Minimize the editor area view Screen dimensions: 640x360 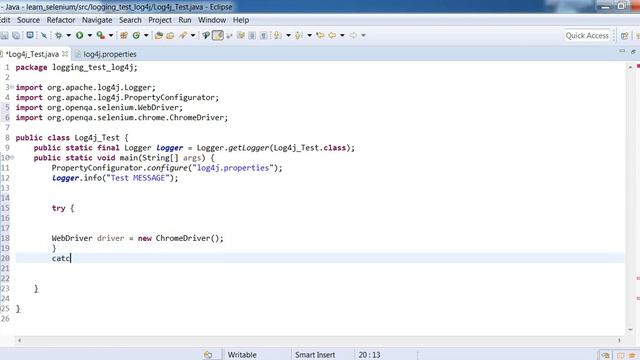pos(622,51)
